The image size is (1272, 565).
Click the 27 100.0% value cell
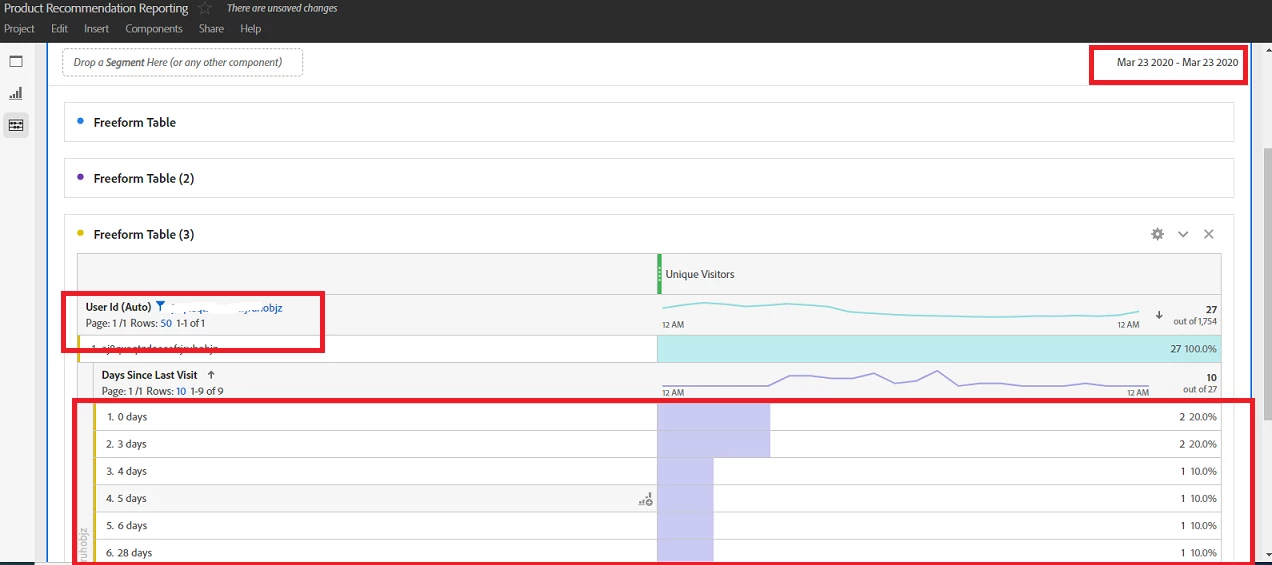(939, 349)
